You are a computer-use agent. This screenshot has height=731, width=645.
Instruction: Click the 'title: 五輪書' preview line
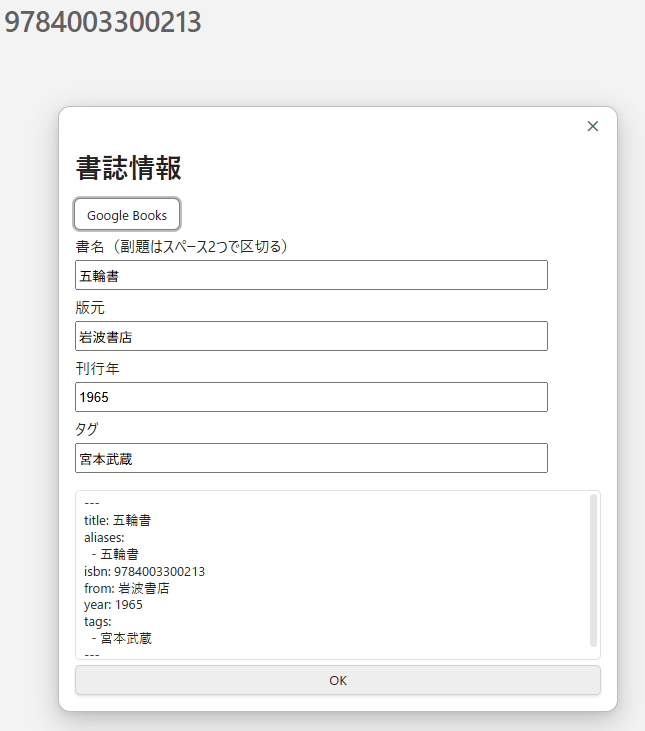[x=117, y=520]
